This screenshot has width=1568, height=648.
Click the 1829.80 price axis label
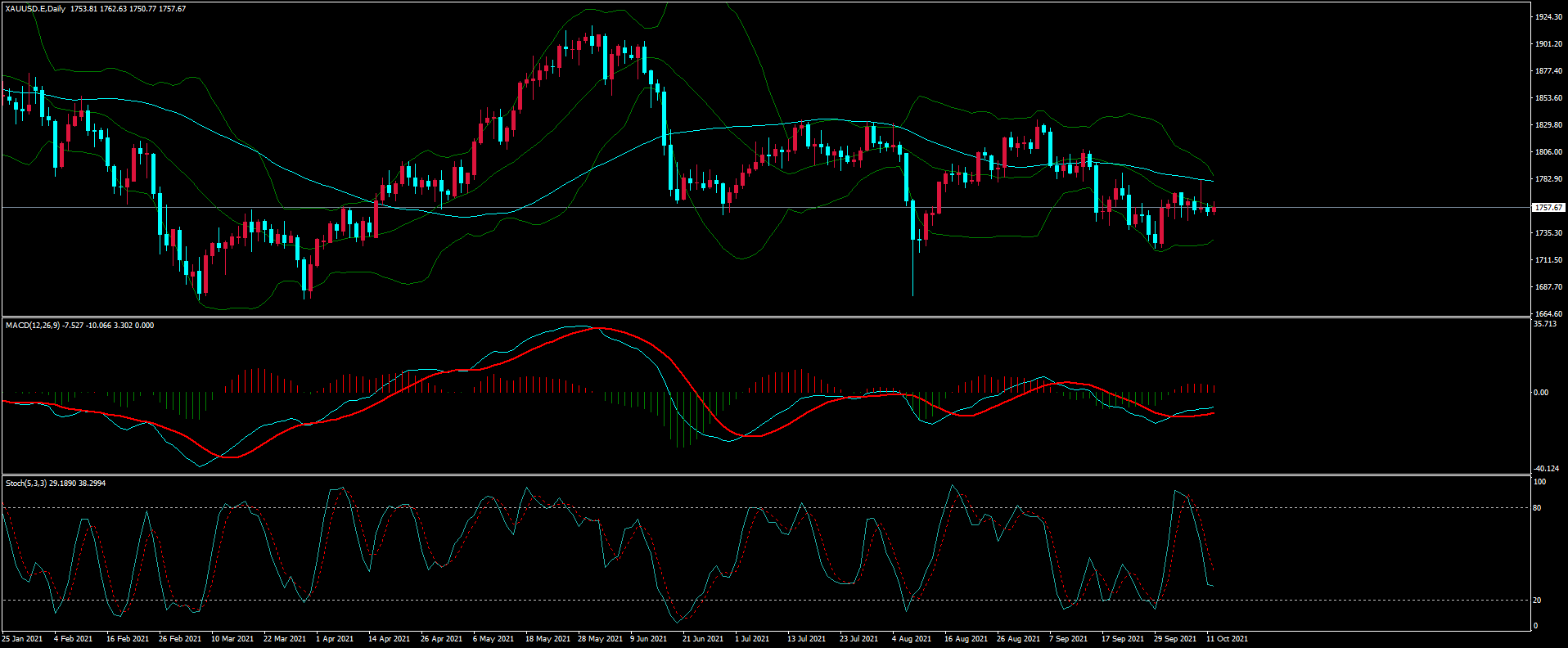point(1548,125)
